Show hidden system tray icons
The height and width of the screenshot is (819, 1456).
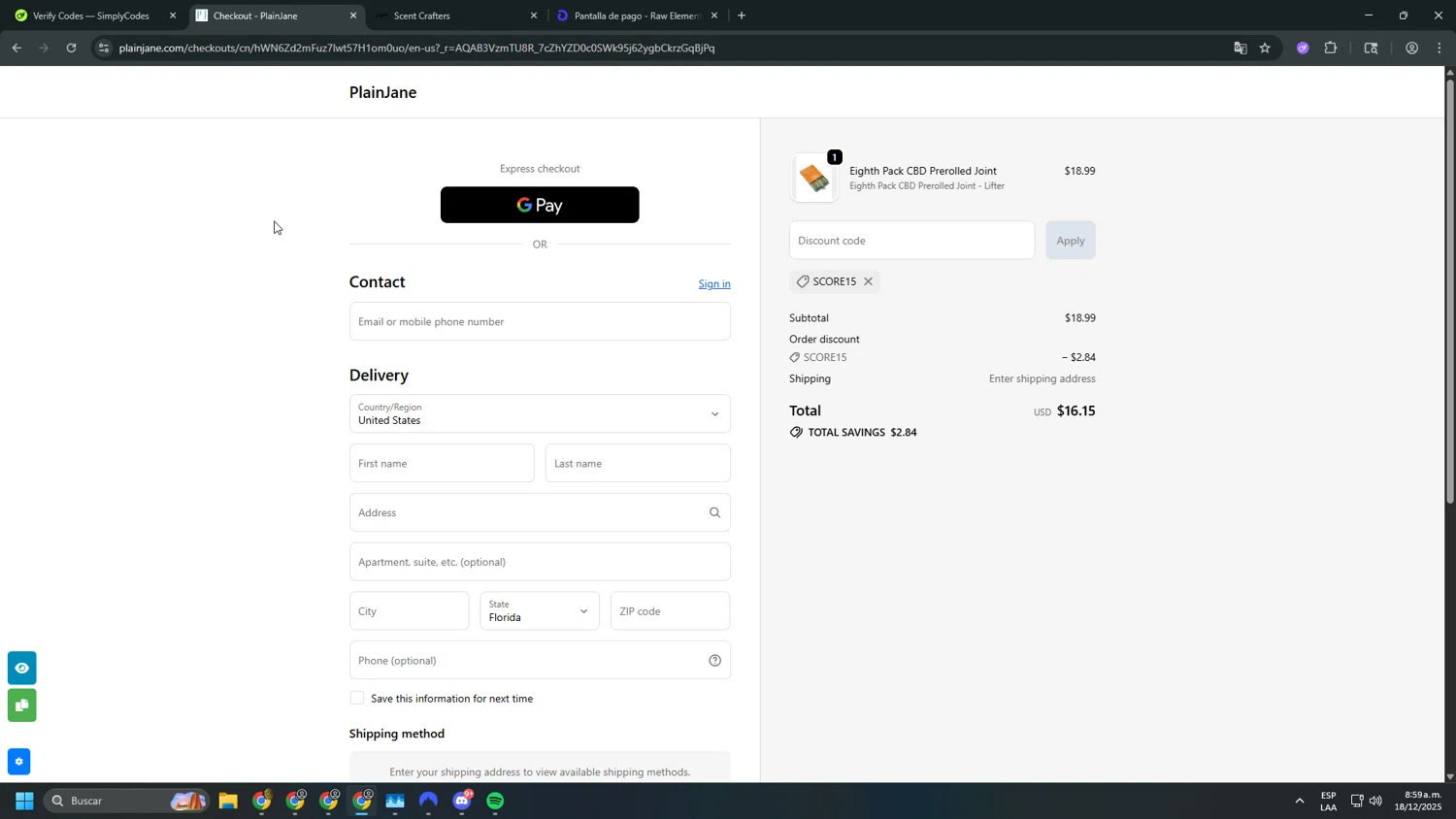click(1299, 801)
